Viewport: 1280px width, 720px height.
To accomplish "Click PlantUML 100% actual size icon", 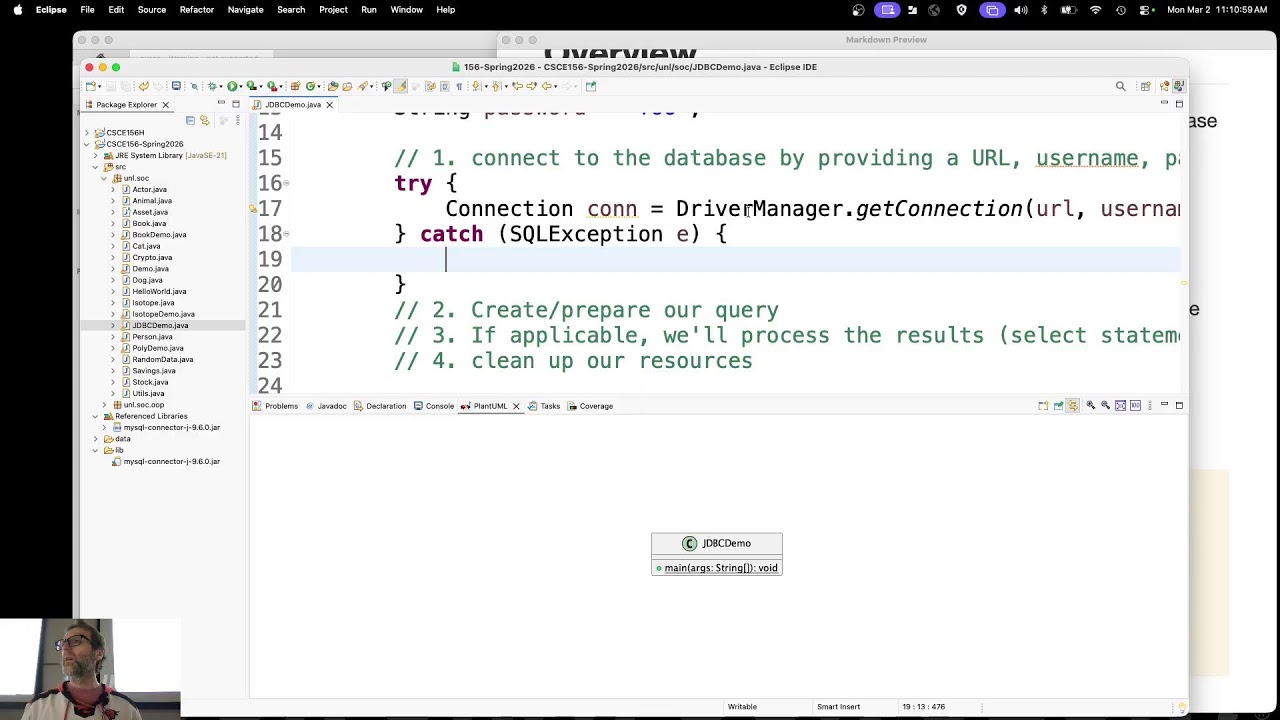I will (1135, 405).
